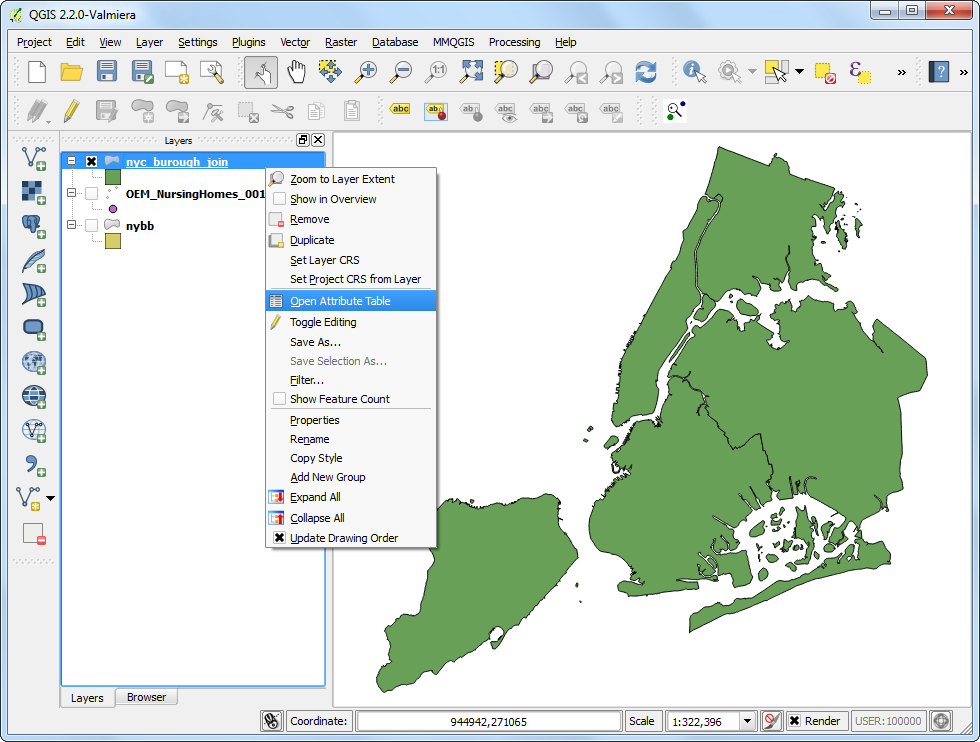Click the Add PostGIS Layer elephant icon
The height and width of the screenshot is (742, 980).
pyautogui.click(x=34, y=226)
